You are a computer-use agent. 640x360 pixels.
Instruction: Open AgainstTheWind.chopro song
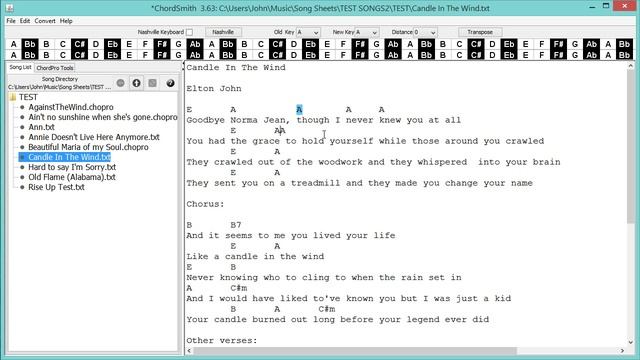click(71, 107)
